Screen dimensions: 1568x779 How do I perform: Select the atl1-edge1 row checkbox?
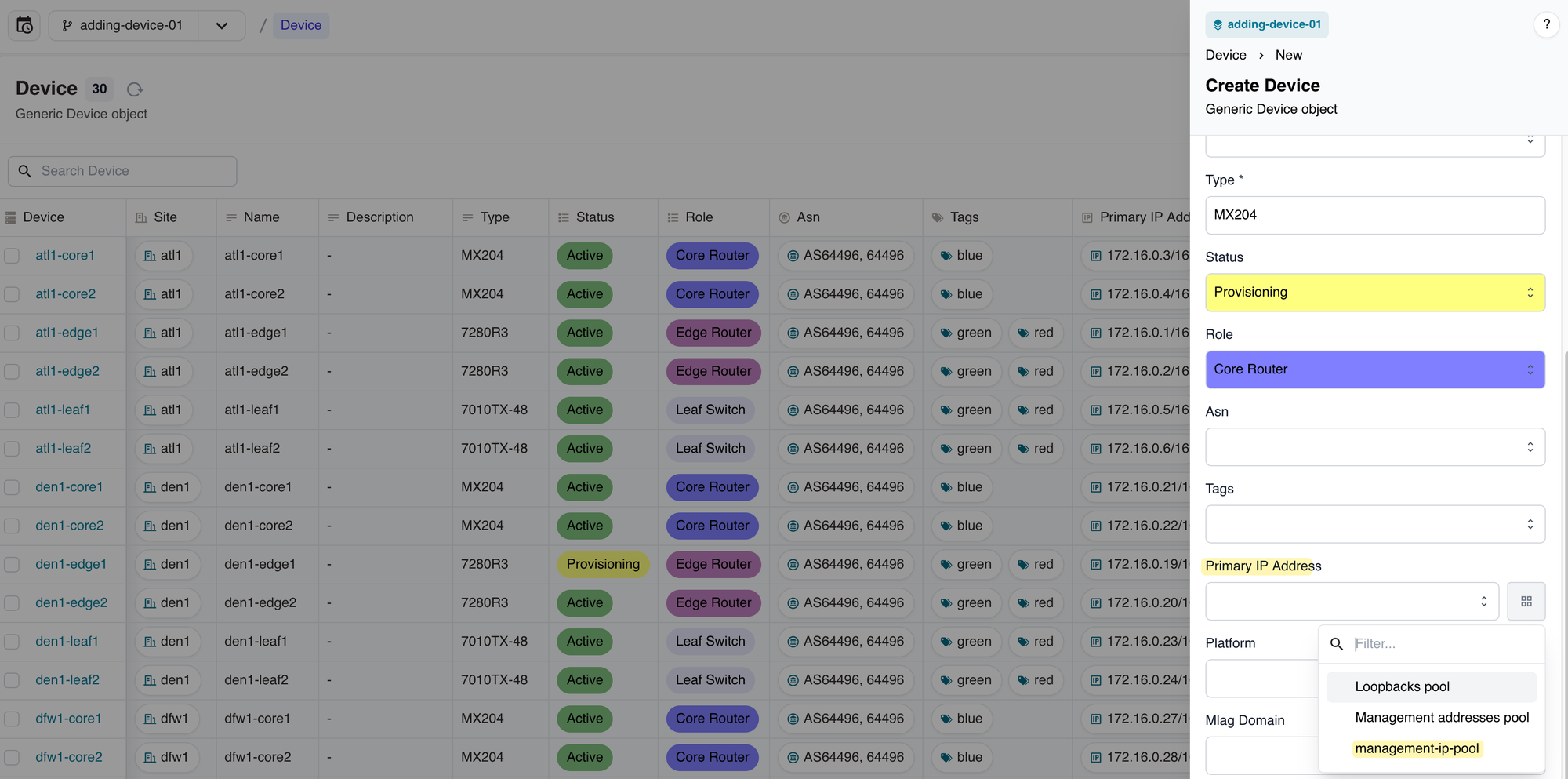12,333
